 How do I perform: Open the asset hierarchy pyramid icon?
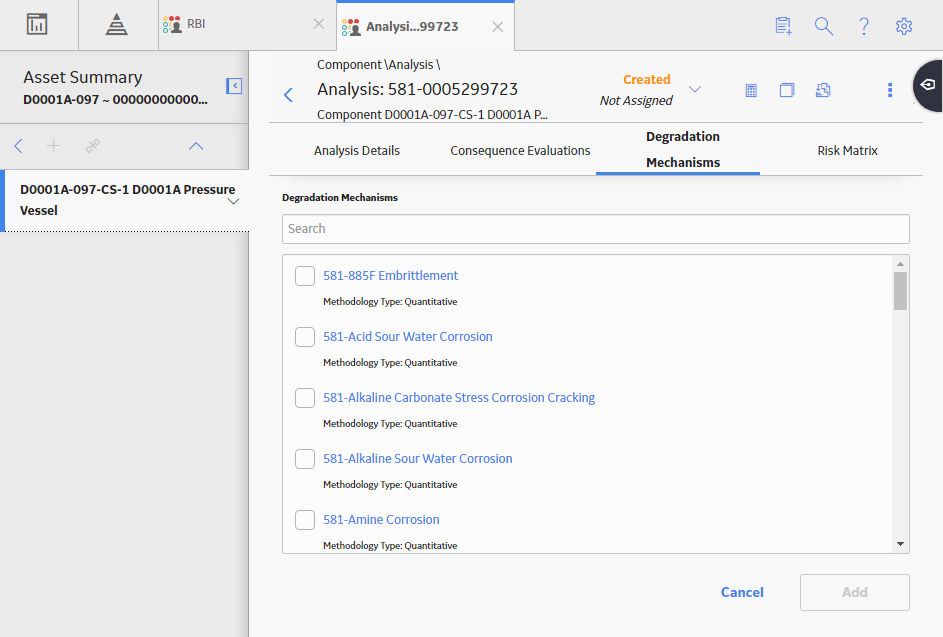pyautogui.click(x=117, y=25)
